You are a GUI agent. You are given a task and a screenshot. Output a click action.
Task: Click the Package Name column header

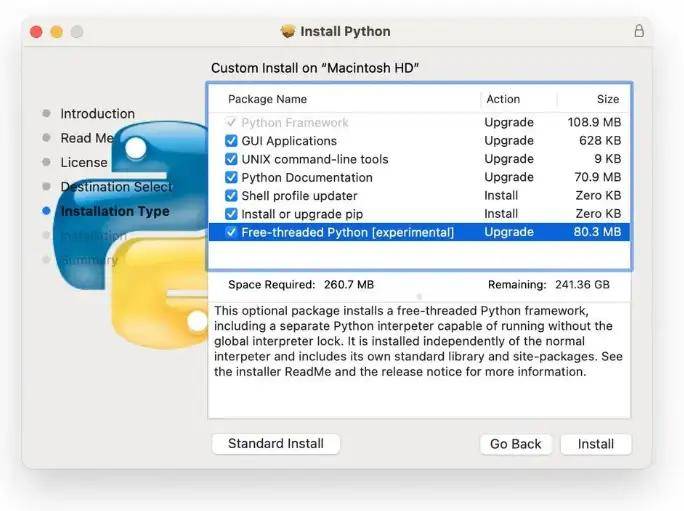pos(267,99)
